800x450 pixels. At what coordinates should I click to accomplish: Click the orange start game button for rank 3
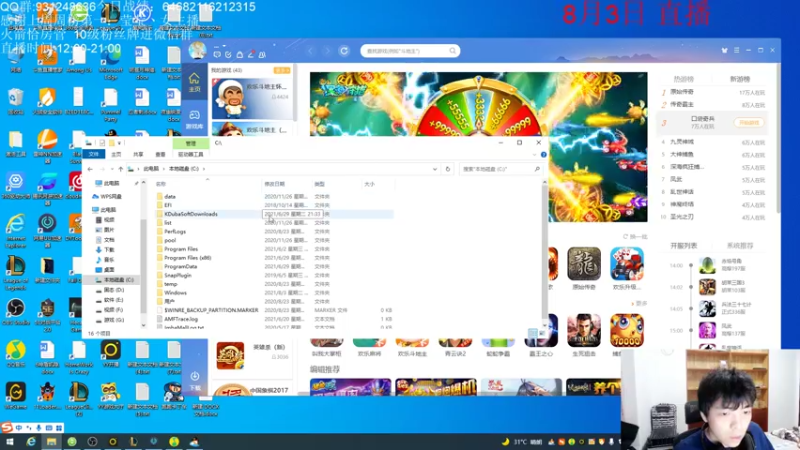point(749,122)
